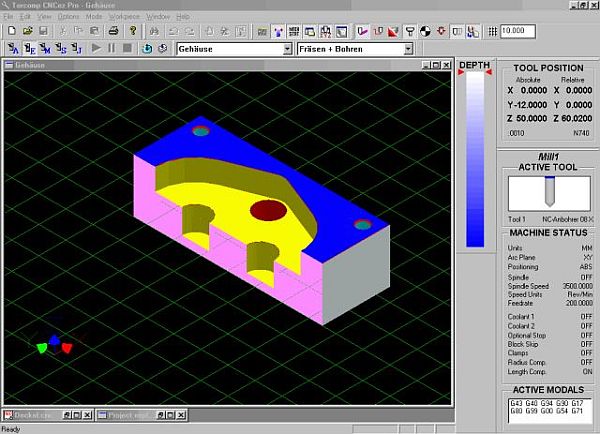This screenshot has height=434, width=600.
Task: Expand the 'Fräsen + Bohren' dropdown
Action: (408, 48)
